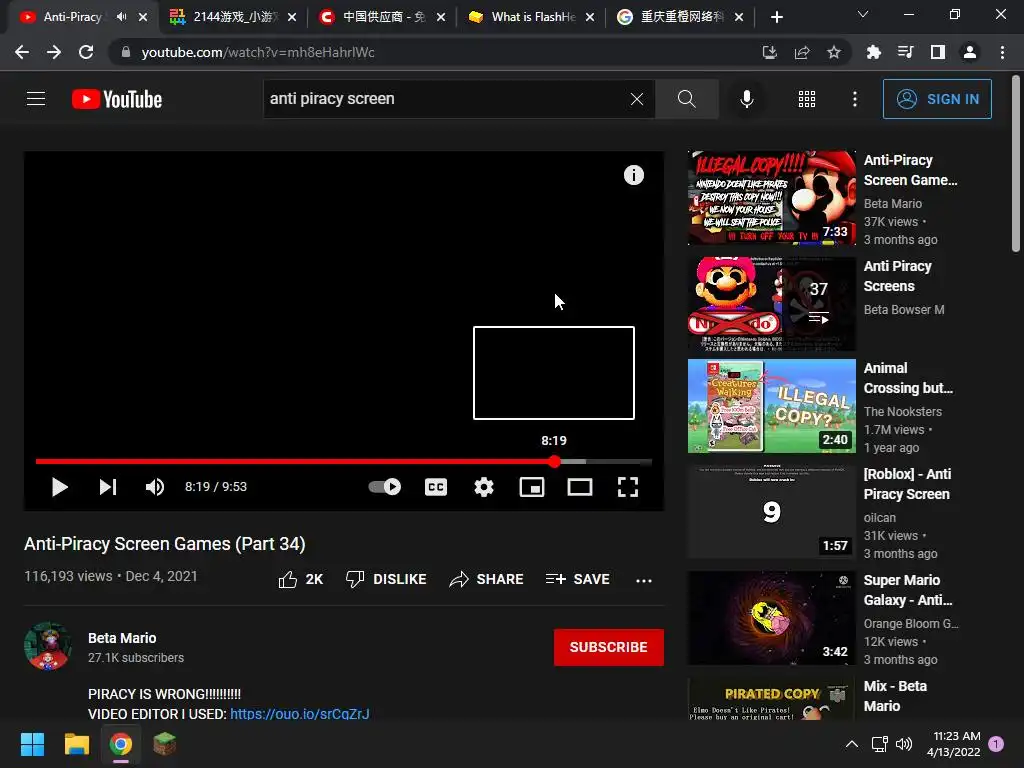Open the SHARE dialog
The height and width of the screenshot is (768, 1024).
point(486,579)
